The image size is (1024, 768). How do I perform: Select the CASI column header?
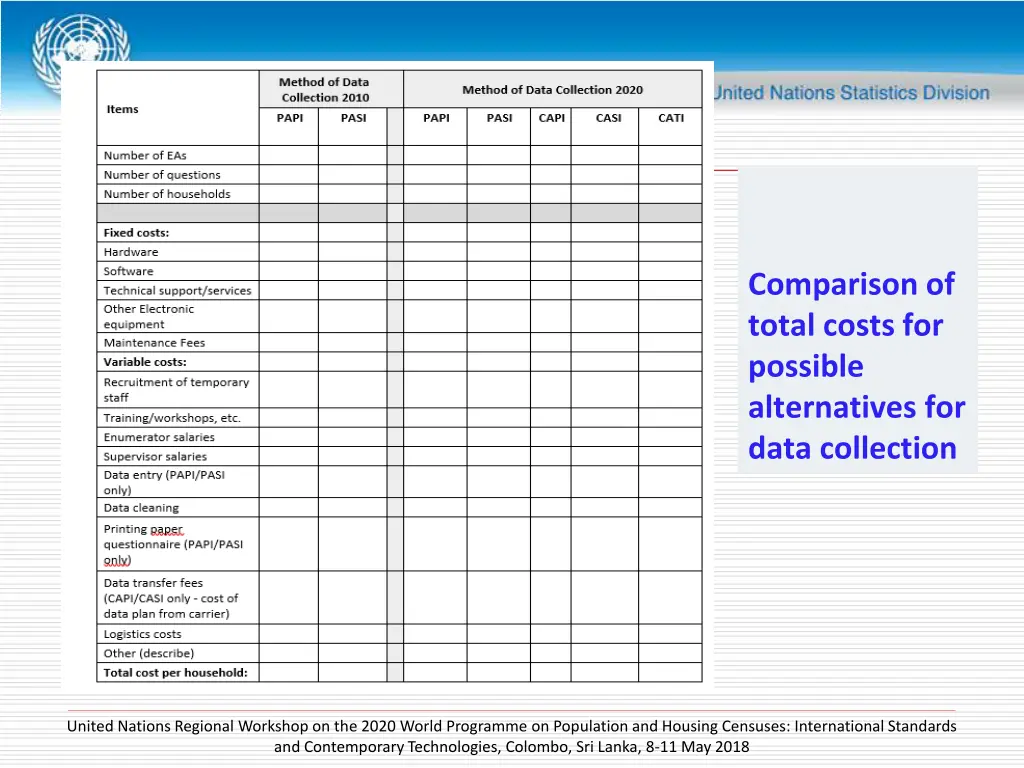(x=608, y=118)
